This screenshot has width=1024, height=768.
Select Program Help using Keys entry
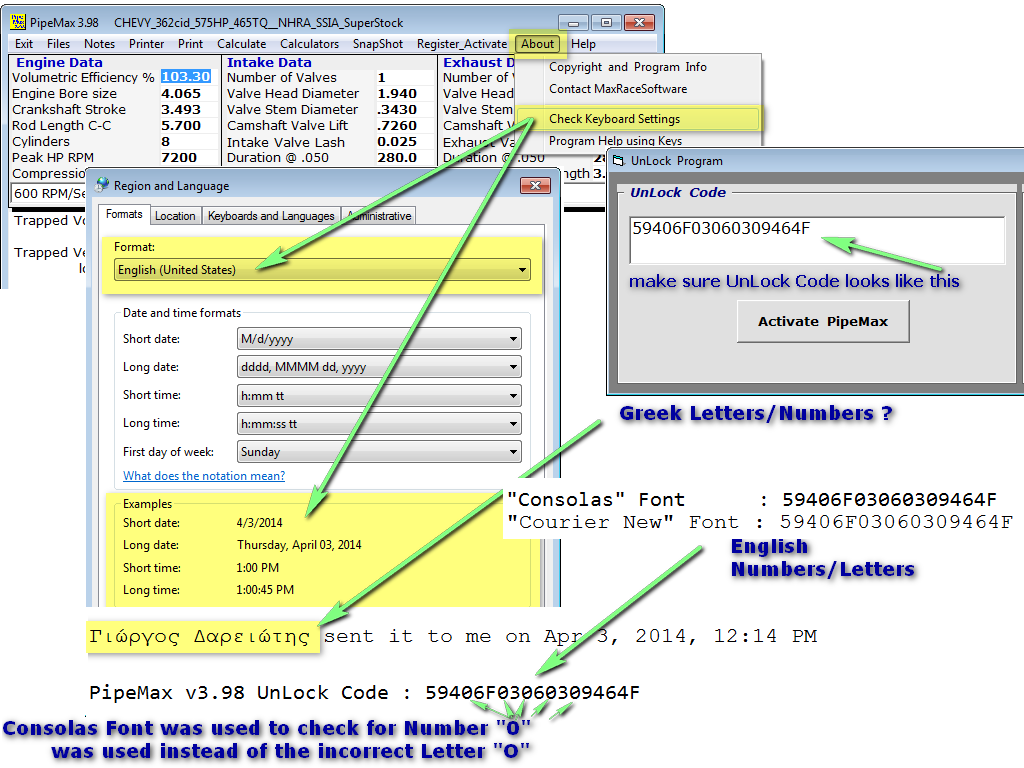[x=615, y=141]
